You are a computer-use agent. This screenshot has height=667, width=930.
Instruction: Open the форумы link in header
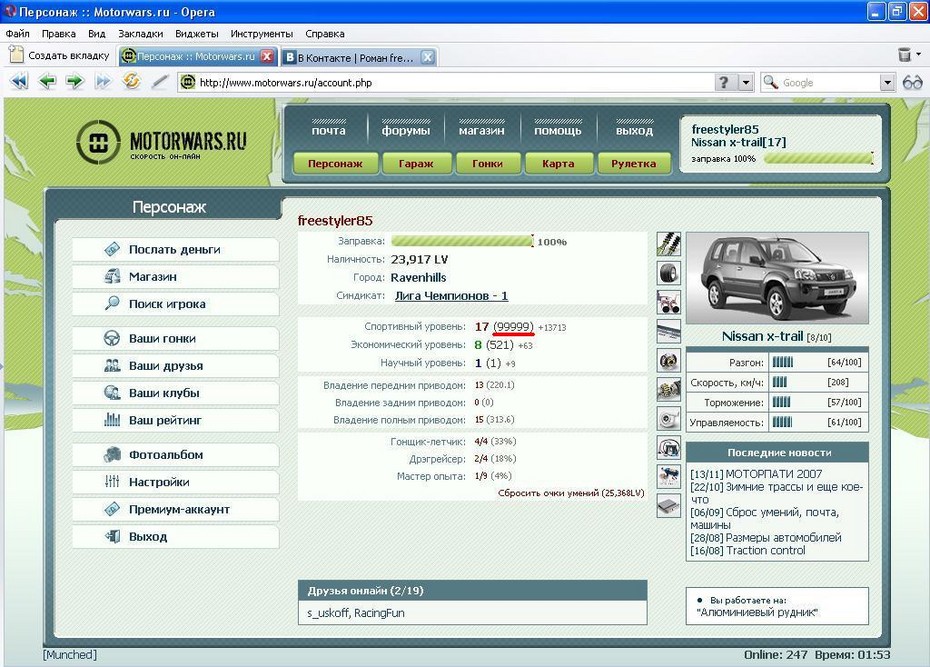tap(406, 130)
